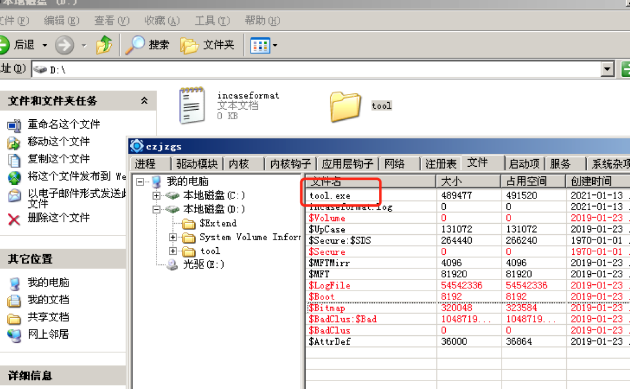The height and width of the screenshot is (389, 630).
Task: Open the 工具(T) menu
Action: tap(212, 20)
